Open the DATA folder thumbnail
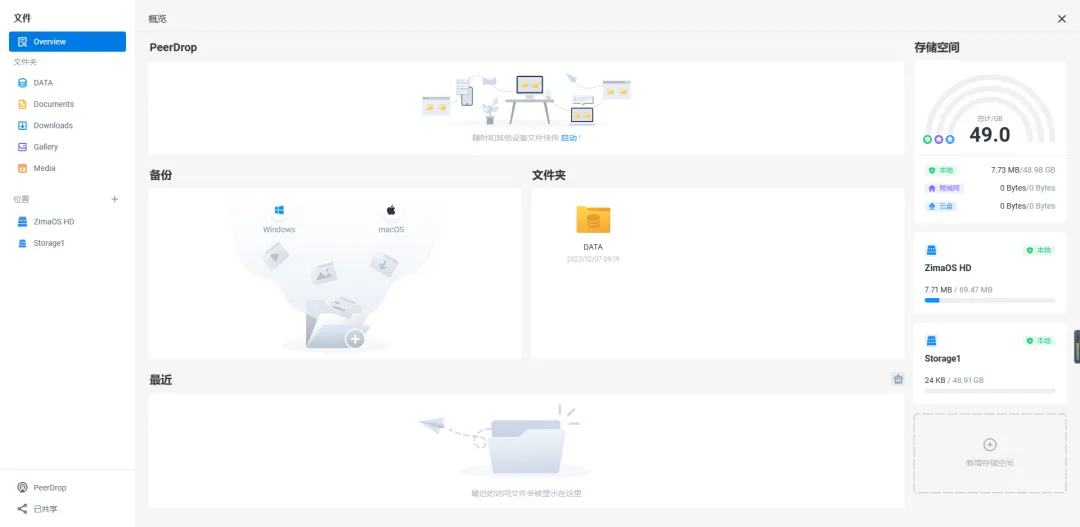The height and width of the screenshot is (527, 1080). (593, 221)
